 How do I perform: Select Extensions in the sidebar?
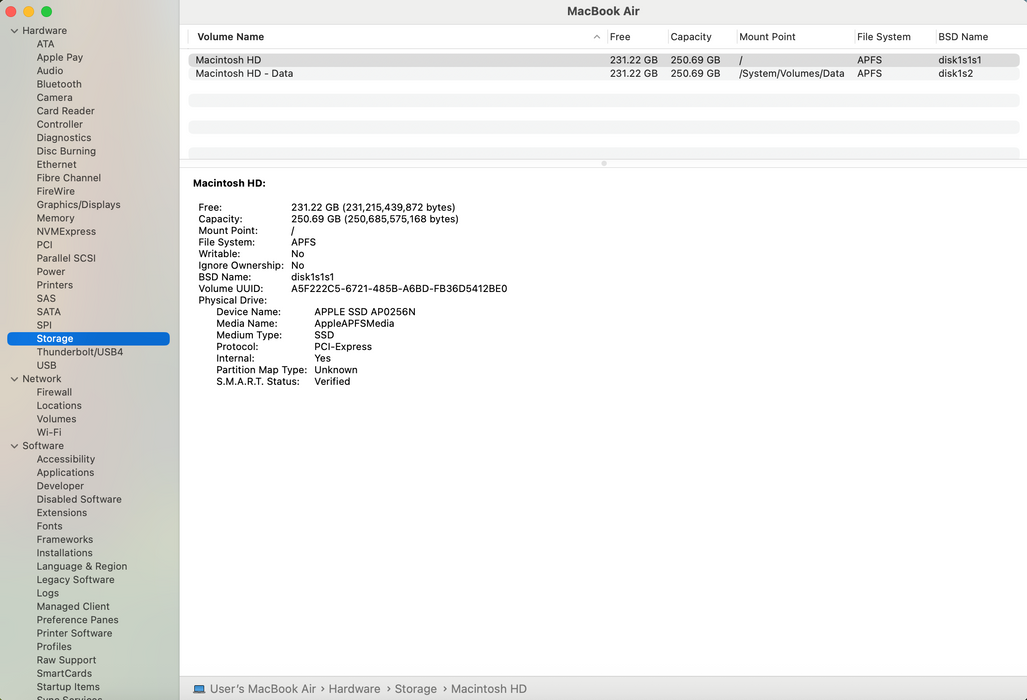point(62,513)
